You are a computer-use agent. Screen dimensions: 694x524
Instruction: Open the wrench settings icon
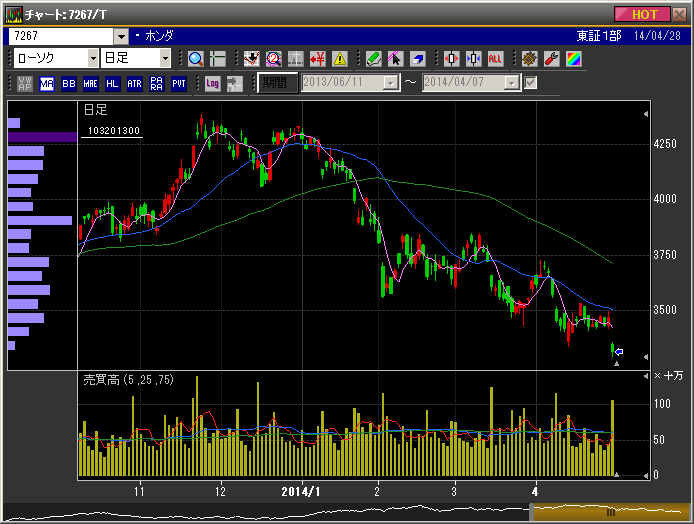(551, 59)
